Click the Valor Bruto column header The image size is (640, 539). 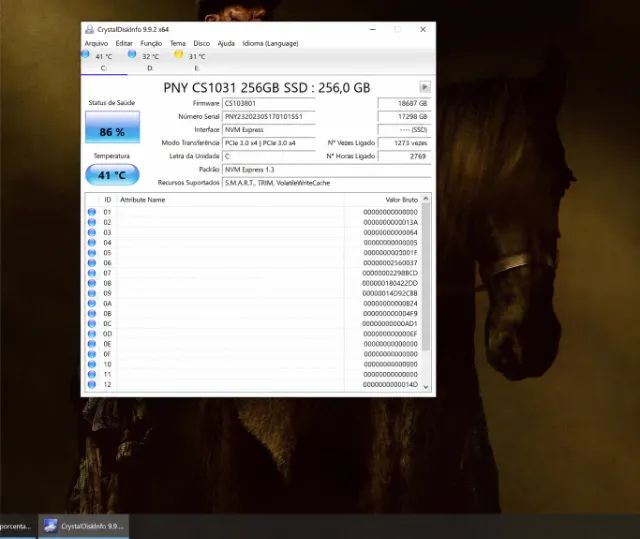pos(383,200)
